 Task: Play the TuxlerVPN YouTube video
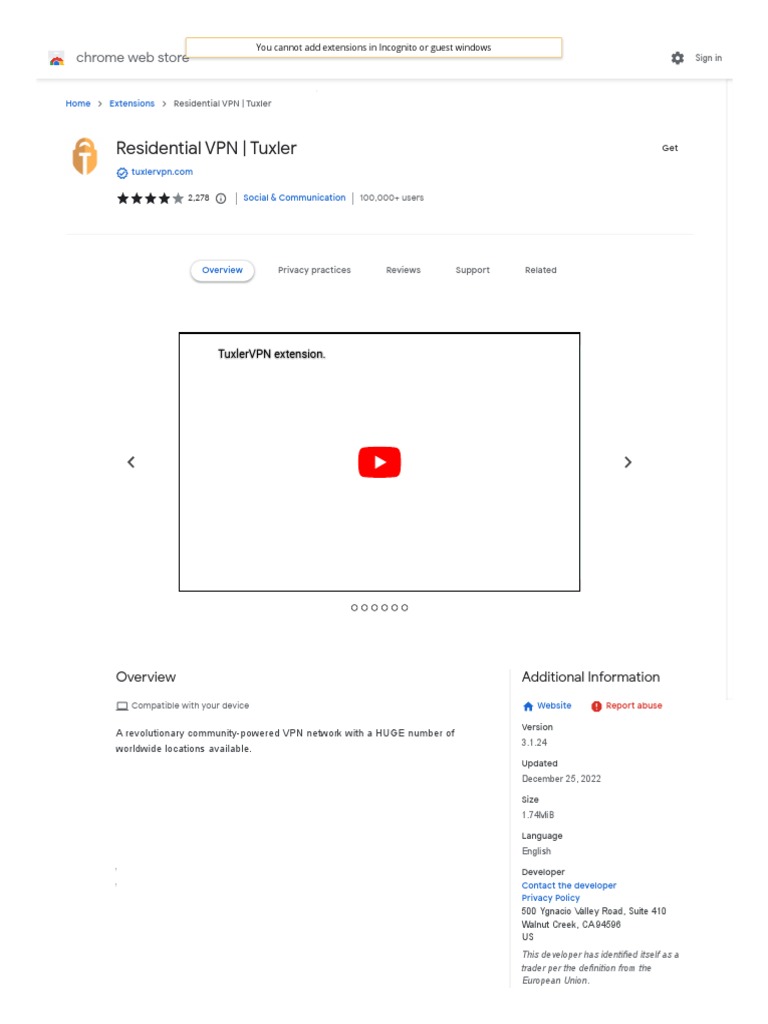point(379,462)
